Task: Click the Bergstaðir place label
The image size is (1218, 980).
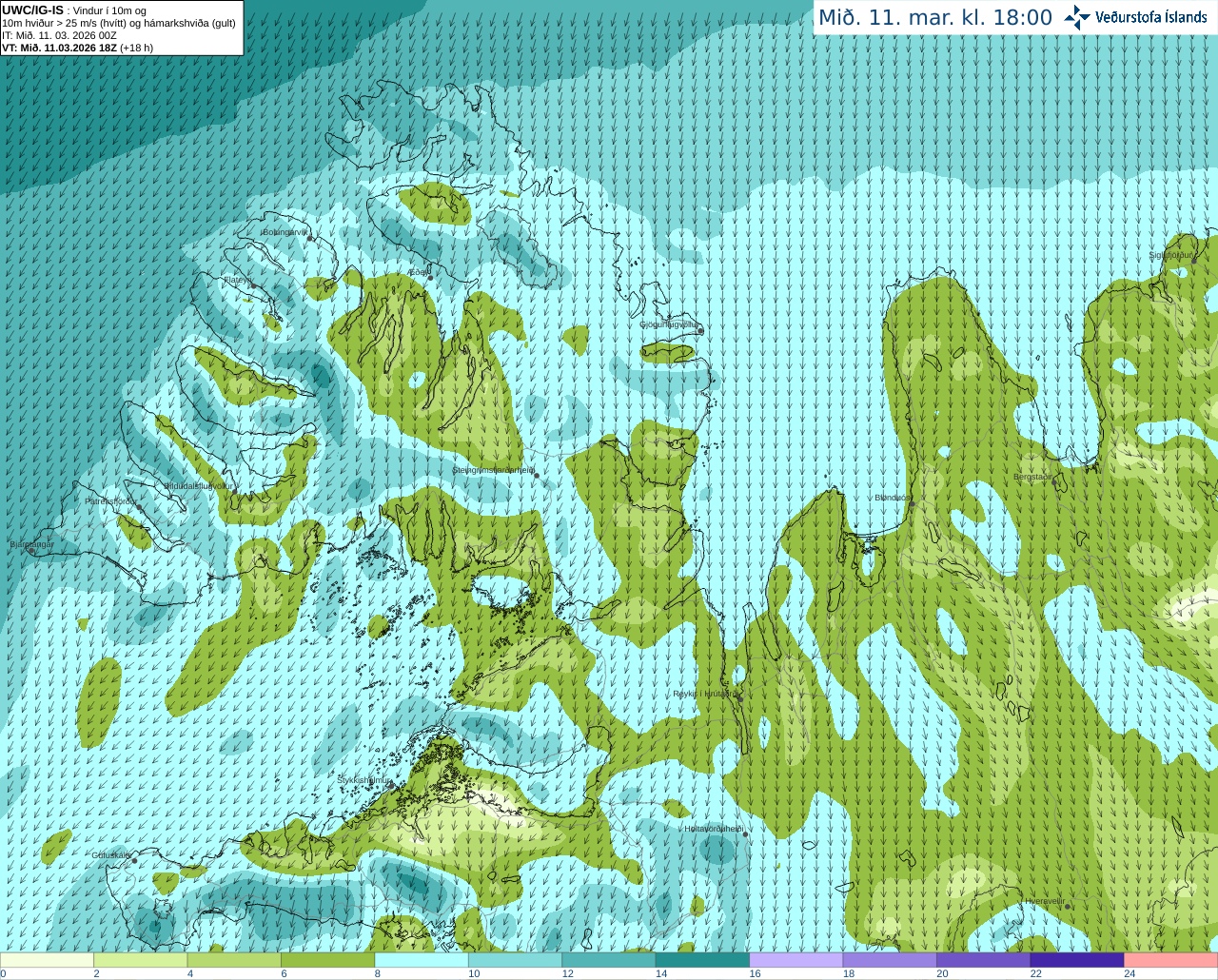Action: [x=1032, y=477]
